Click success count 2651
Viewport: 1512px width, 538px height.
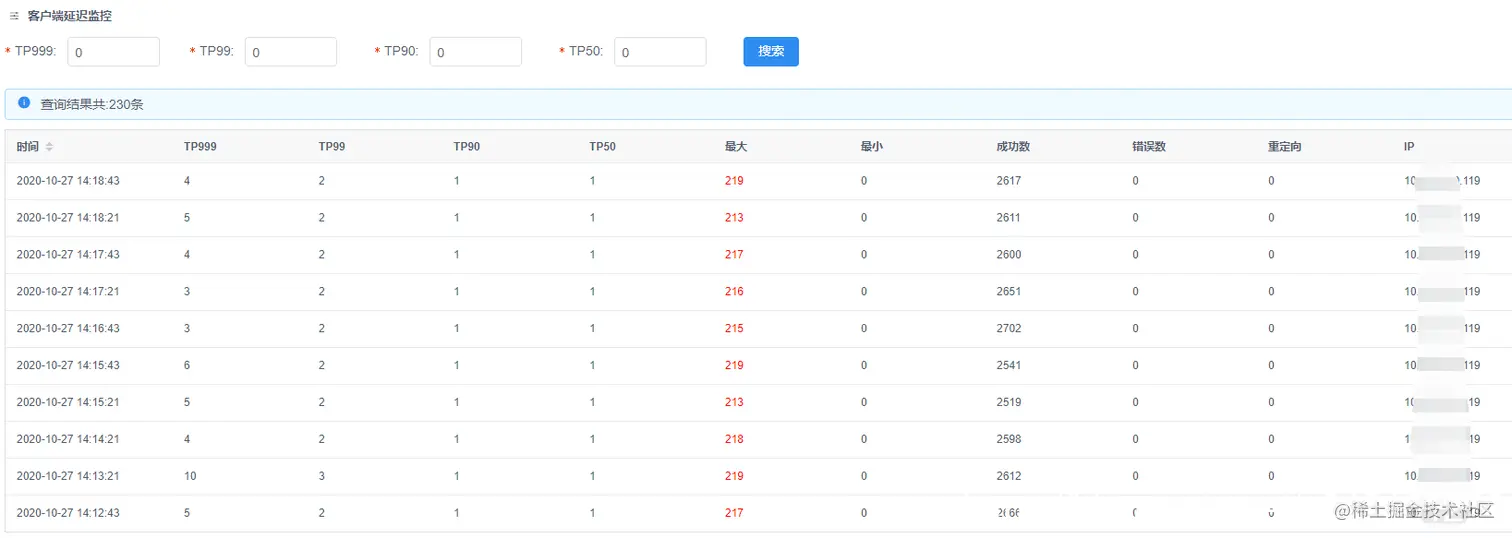1009,292
